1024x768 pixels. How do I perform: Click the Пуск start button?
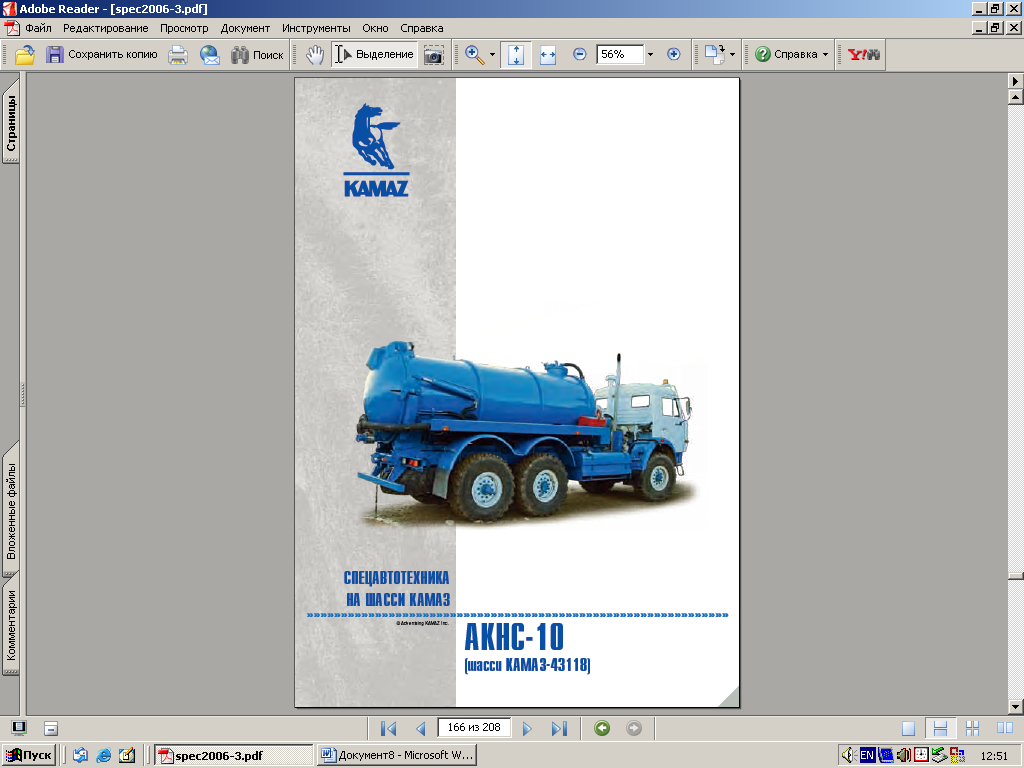[x=29, y=755]
